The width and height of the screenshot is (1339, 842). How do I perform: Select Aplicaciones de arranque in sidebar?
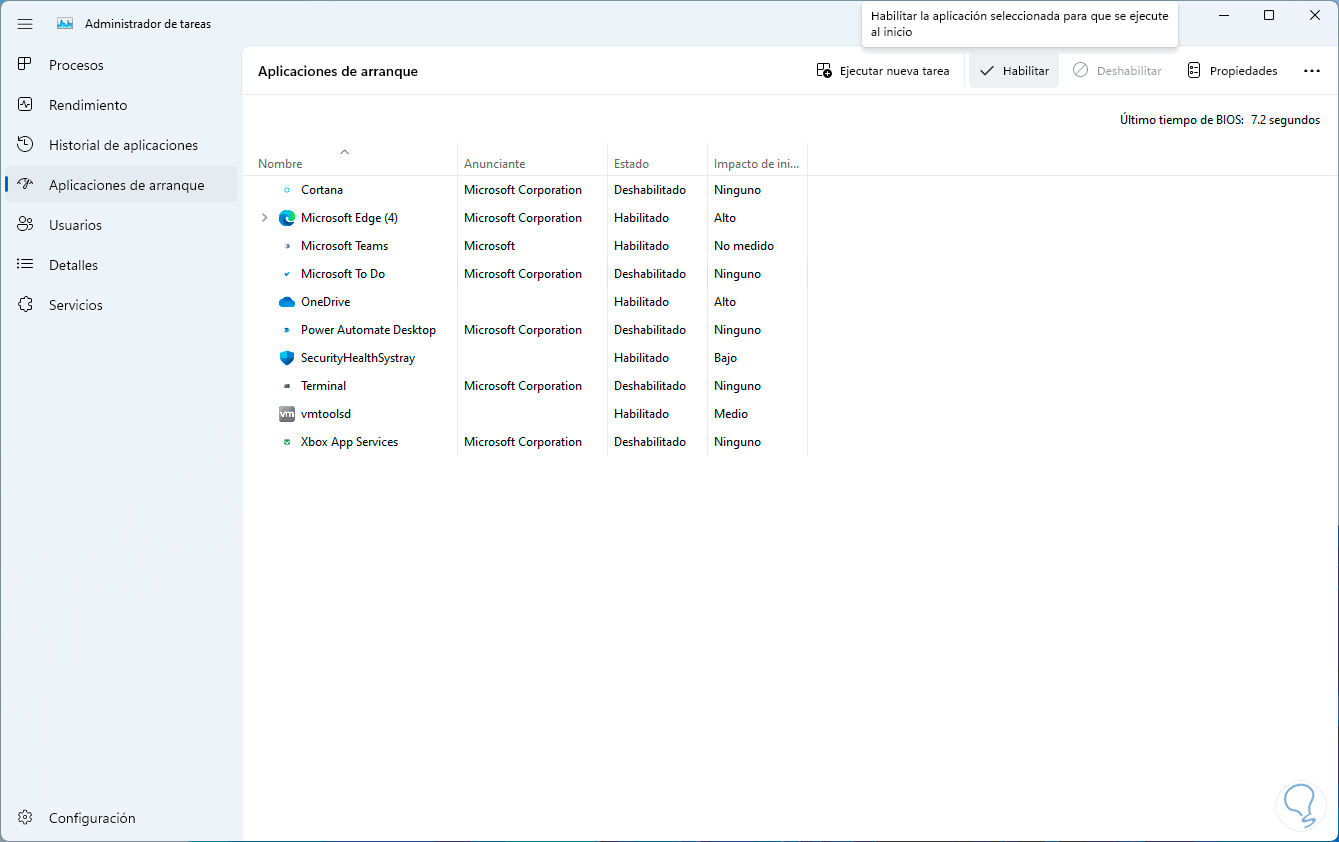click(x=121, y=185)
